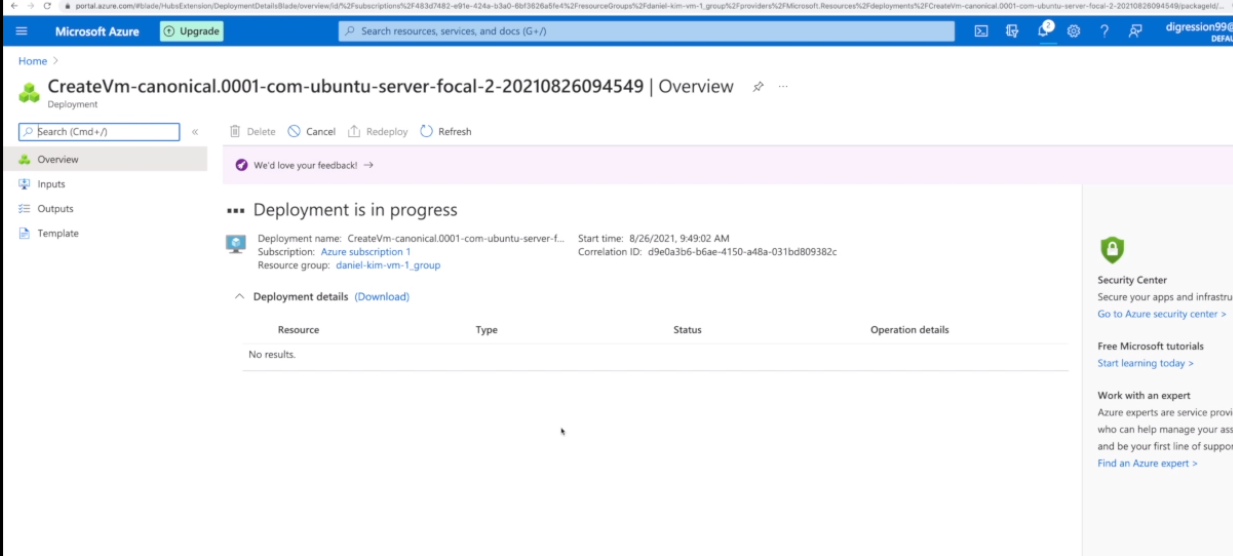Viewport: 1233px width, 556px height.
Task: Pin this deployment blade to dashboard
Action: [758, 87]
